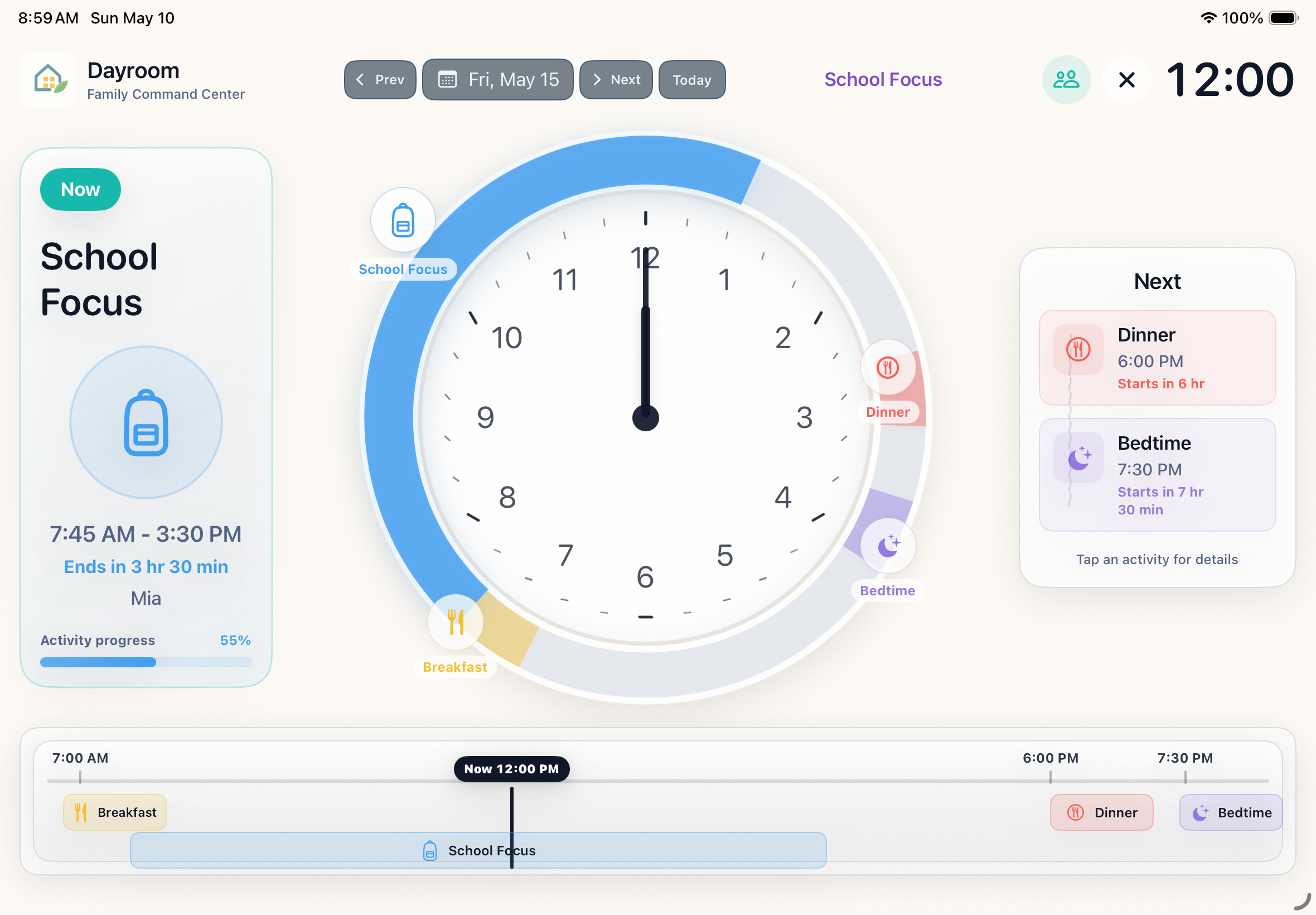Click 'Starts in 6 hr' text
This screenshot has width=1316, height=915.
[1161, 383]
